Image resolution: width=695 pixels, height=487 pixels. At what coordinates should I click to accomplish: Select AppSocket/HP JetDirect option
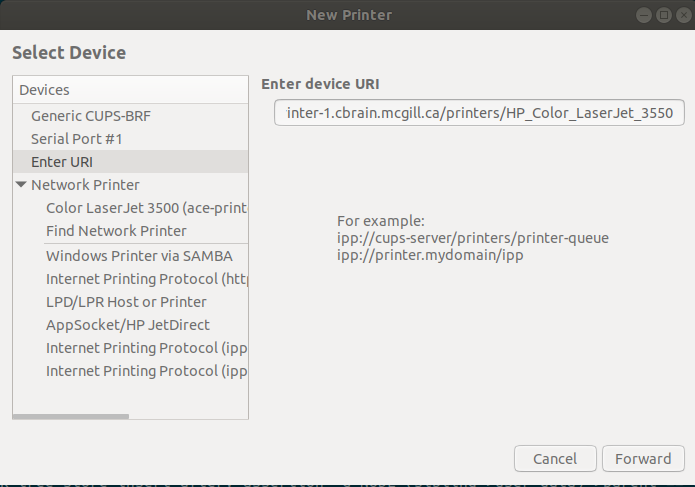(x=128, y=325)
